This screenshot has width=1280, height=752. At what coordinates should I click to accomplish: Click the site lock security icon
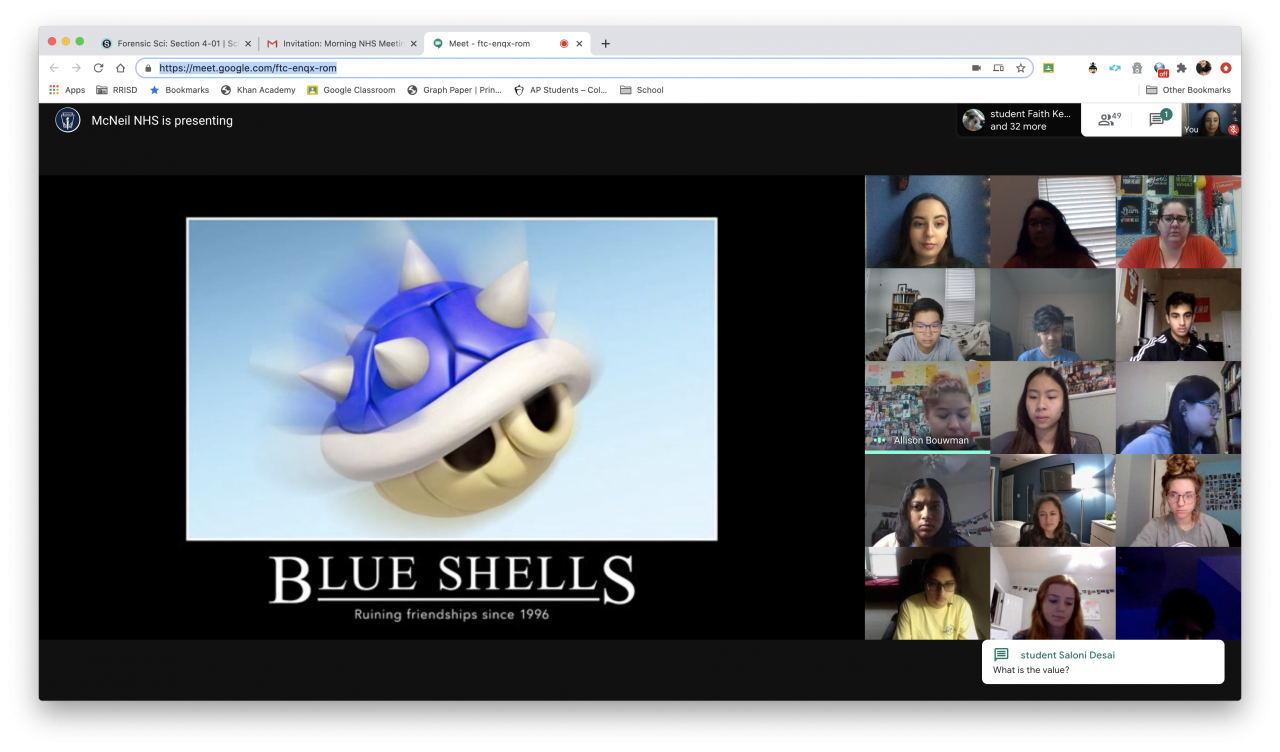(x=148, y=68)
